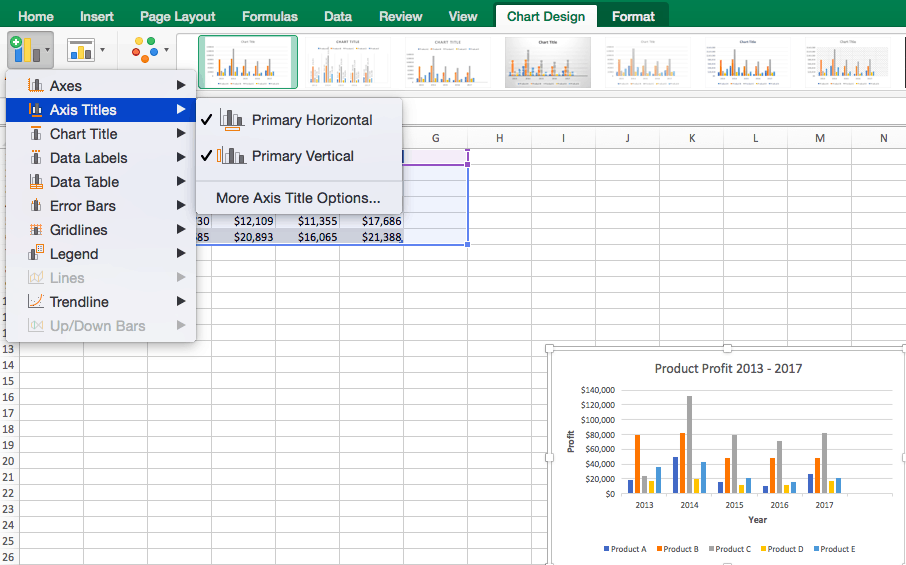The image size is (906, 565).
Task: Choose More Axis Title Options
Action: point(298,198)
